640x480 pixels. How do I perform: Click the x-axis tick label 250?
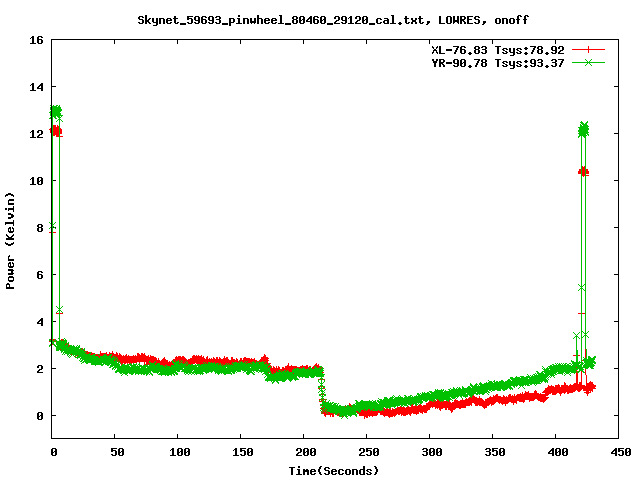pos(369,452)
